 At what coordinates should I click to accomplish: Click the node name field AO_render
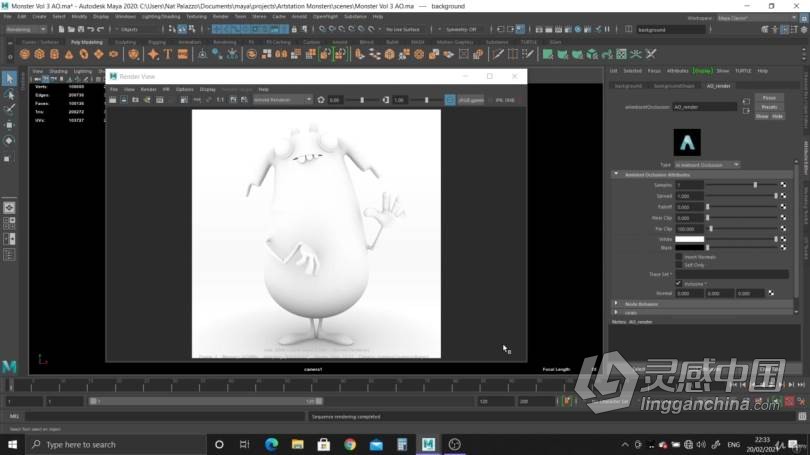click(705, 107)
